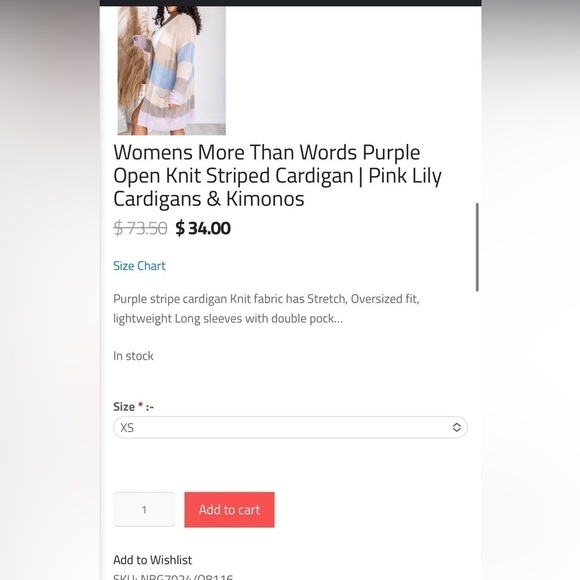Click the Size Chart link
Image resolution: width=580 pixels, height=580 pixels.
coord(139,266)
